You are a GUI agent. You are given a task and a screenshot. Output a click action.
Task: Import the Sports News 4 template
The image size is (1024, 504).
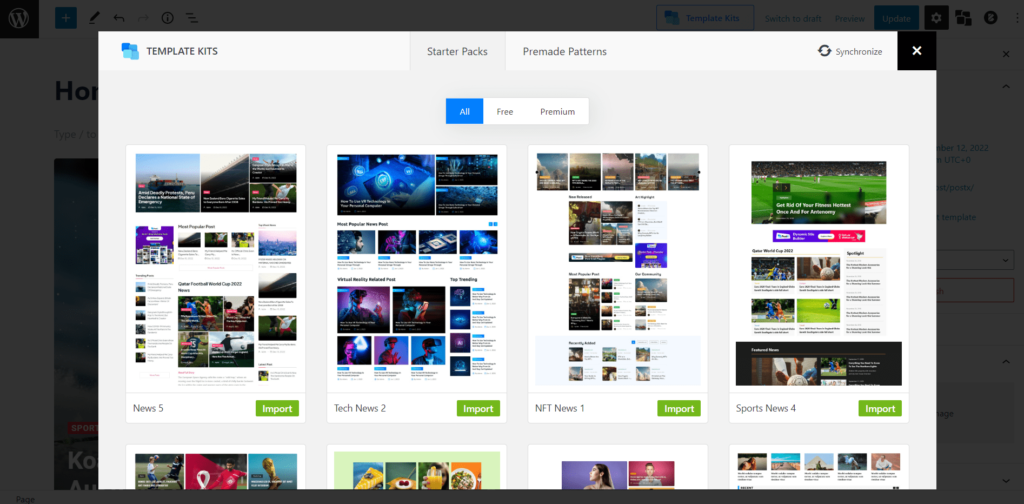(880, 409)
